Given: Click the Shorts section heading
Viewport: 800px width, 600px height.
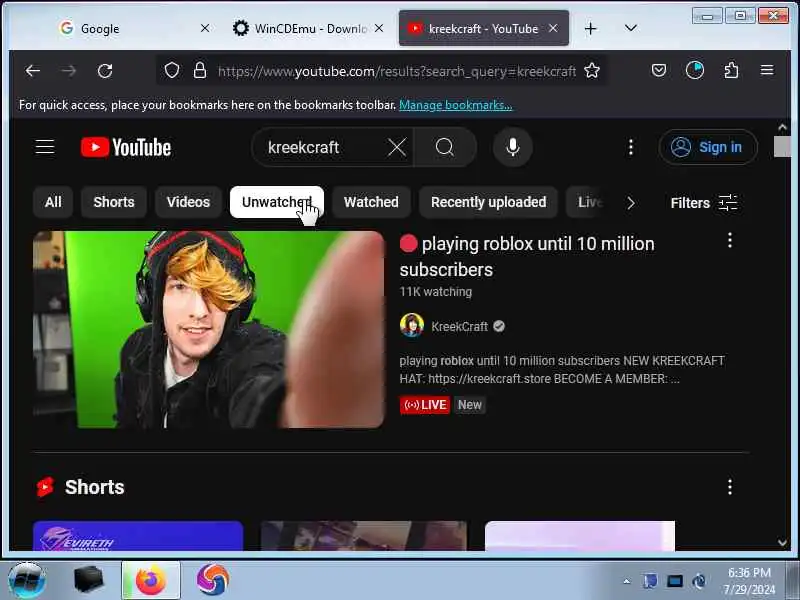Looking at the screenshot, I should point(94,487).
